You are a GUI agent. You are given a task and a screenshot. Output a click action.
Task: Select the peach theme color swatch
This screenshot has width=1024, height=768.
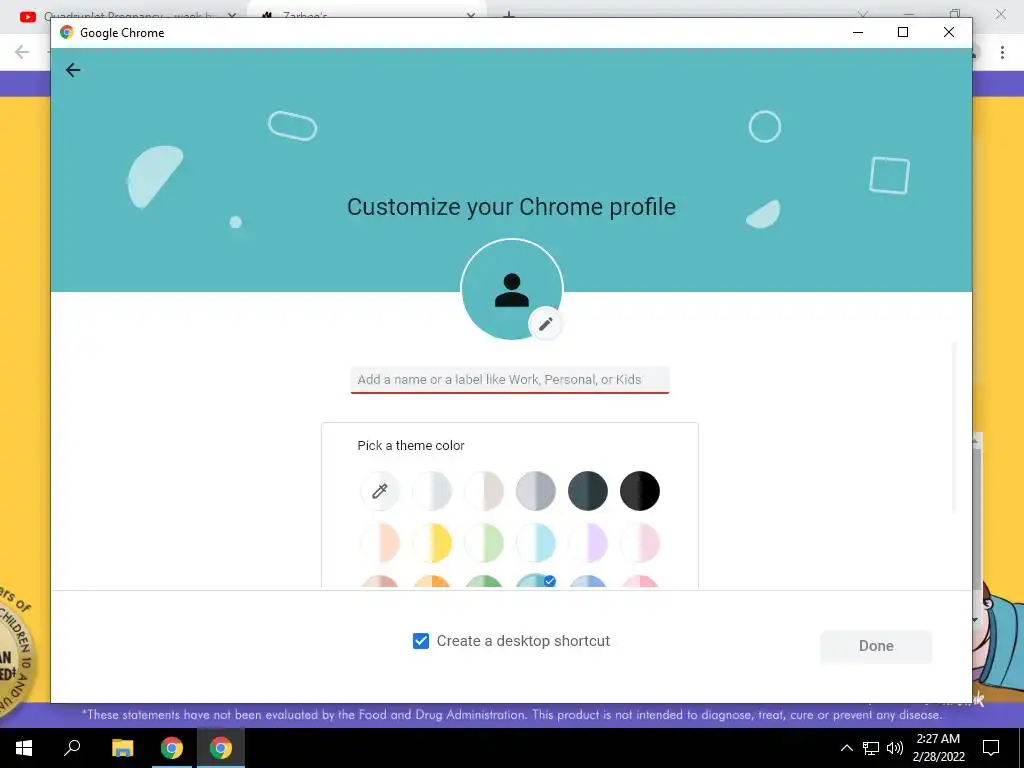coord(379,543)
